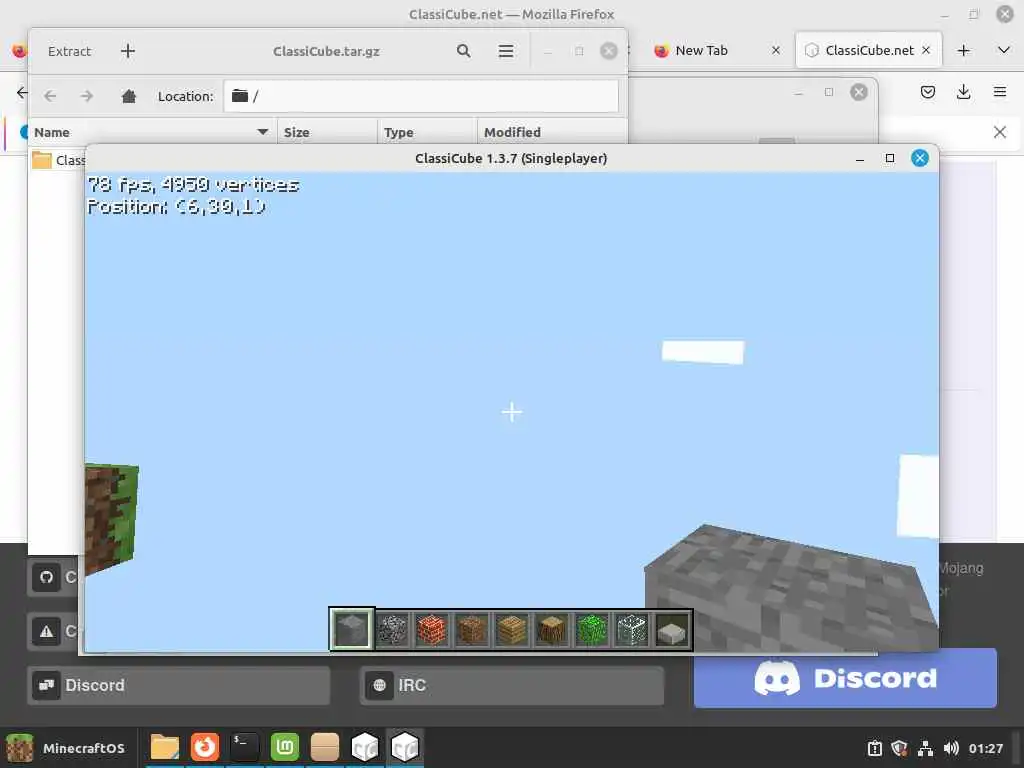Click the Extract button in the archive manager
The image size is (1024, 768).
point(69,51)
